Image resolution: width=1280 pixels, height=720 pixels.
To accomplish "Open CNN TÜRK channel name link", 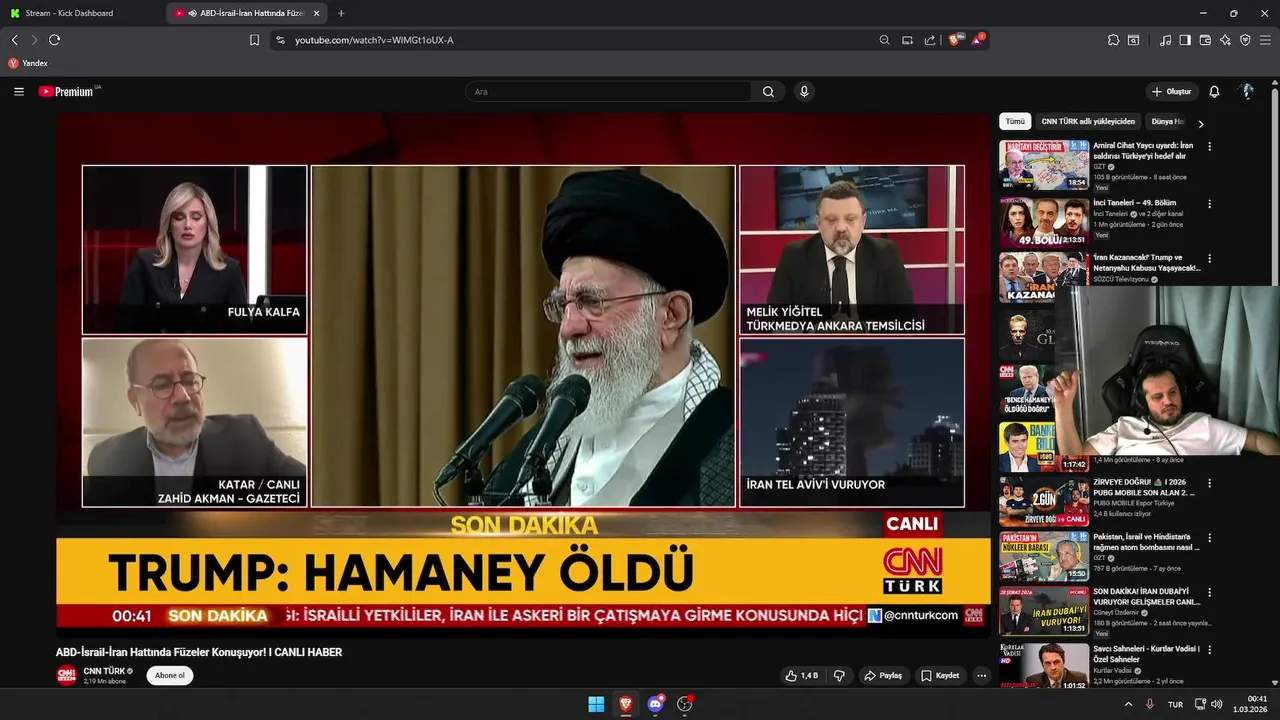I will click(104, 671).
